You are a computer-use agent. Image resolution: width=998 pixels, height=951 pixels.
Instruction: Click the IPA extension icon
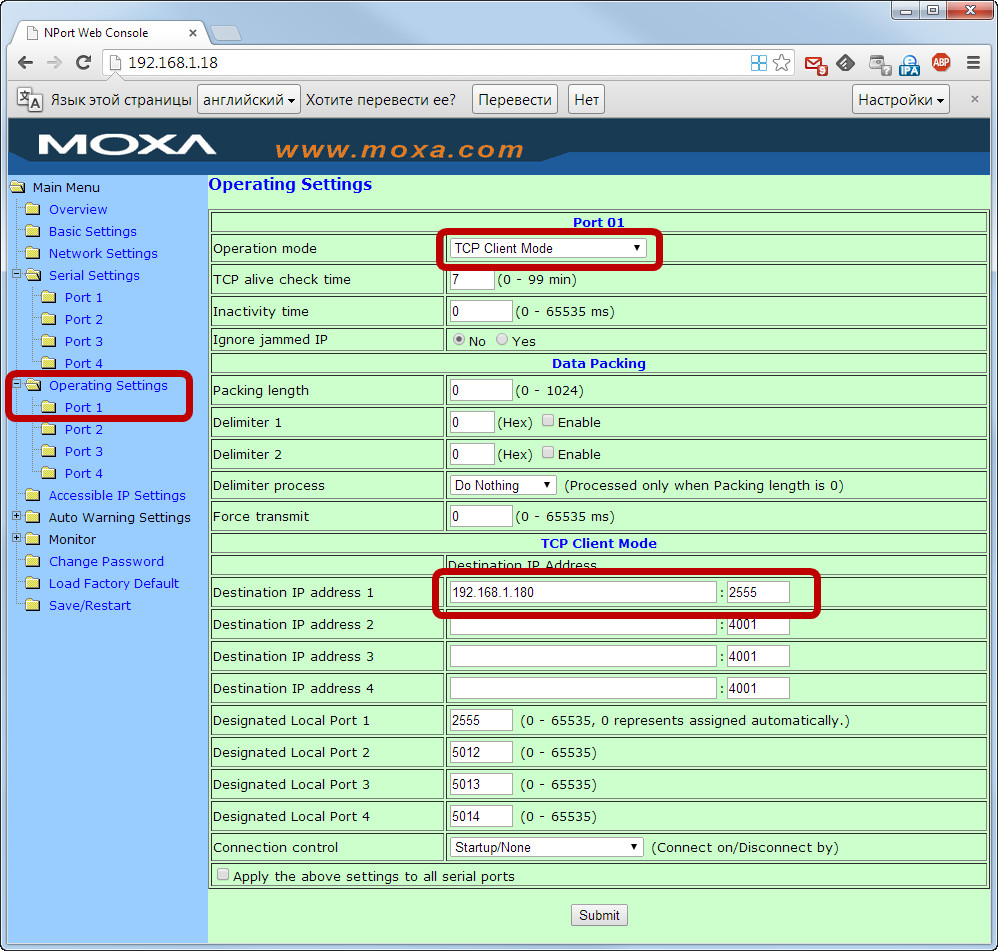[x=909, y=63]
